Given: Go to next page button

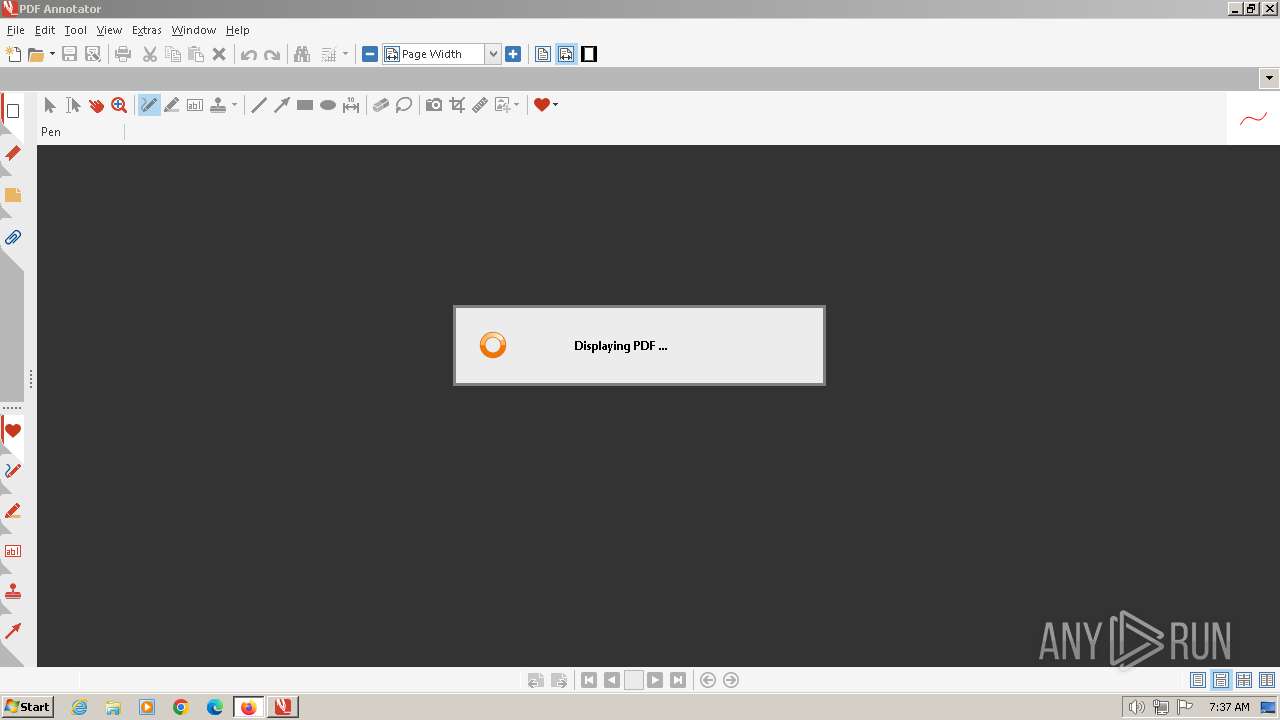Looking at the screenshot, I should click(655, 680).
